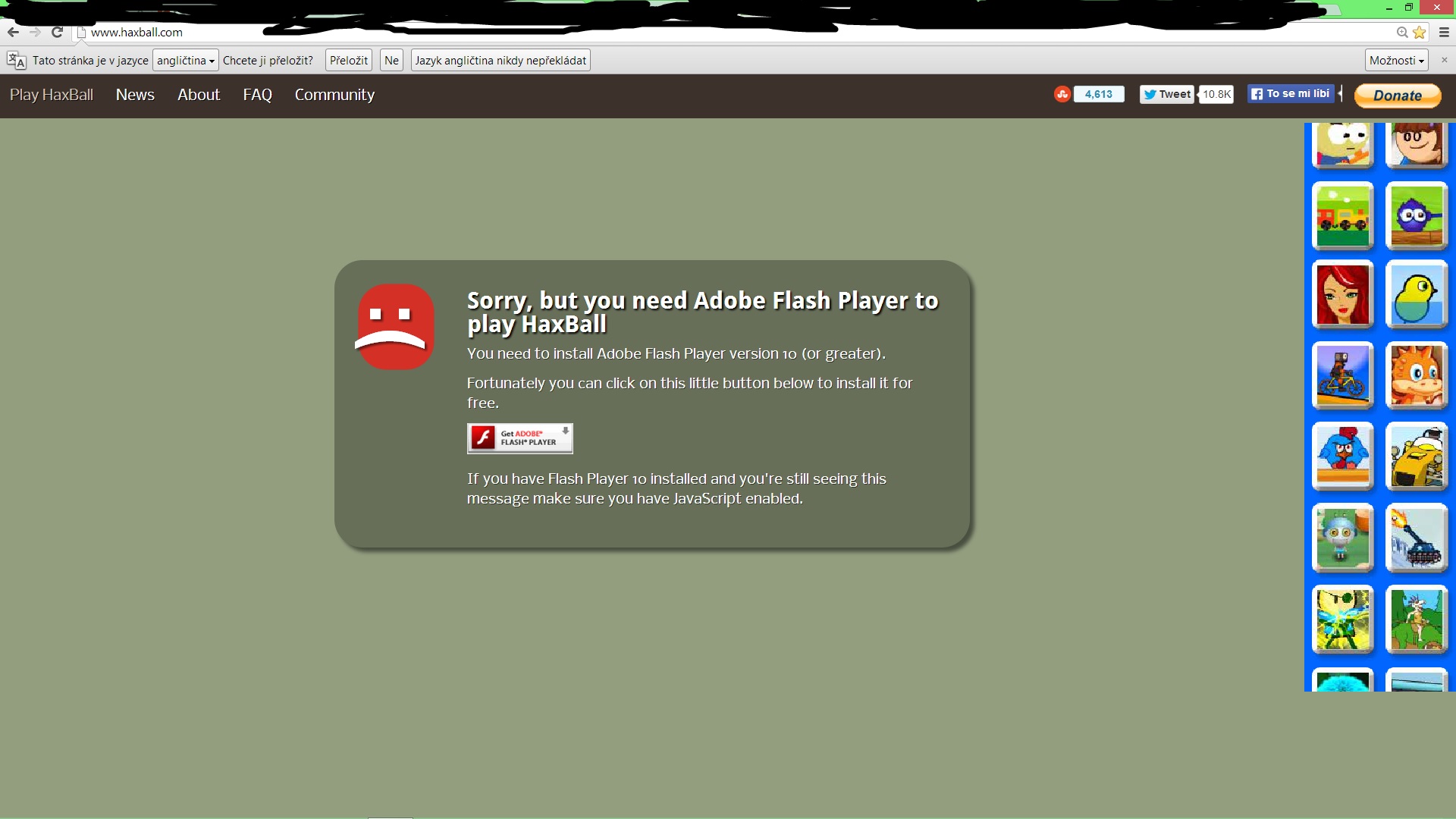Bookmark page with star icon
This screenshot has width=1456, height=819.
coord(1419,33)
